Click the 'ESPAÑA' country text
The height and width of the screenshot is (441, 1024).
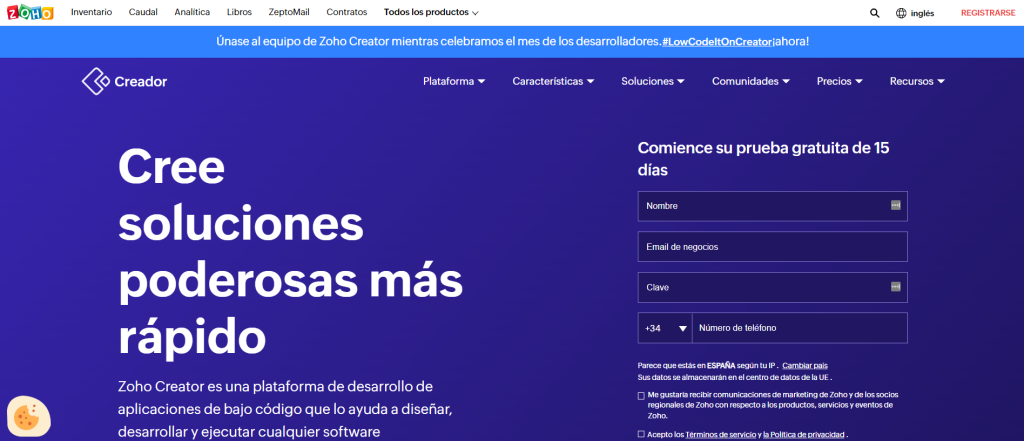pos(721,365)
